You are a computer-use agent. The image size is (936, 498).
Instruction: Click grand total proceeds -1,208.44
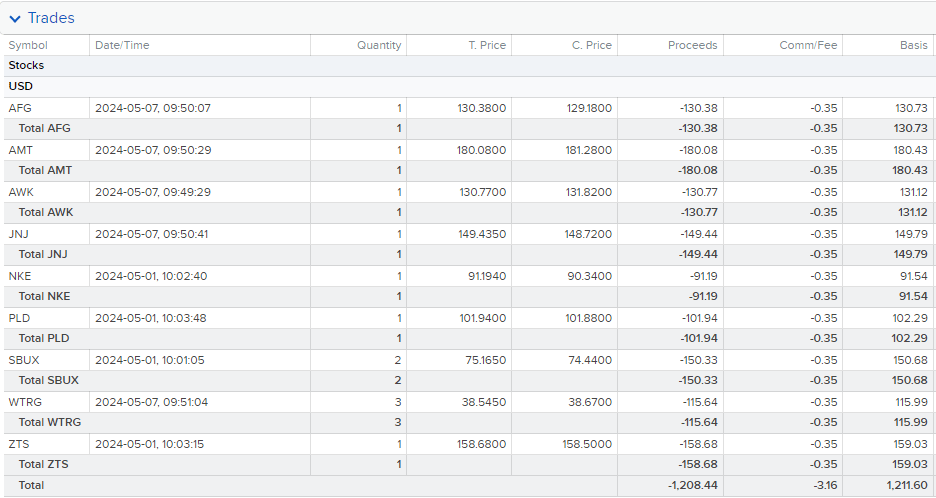[692, 485]
